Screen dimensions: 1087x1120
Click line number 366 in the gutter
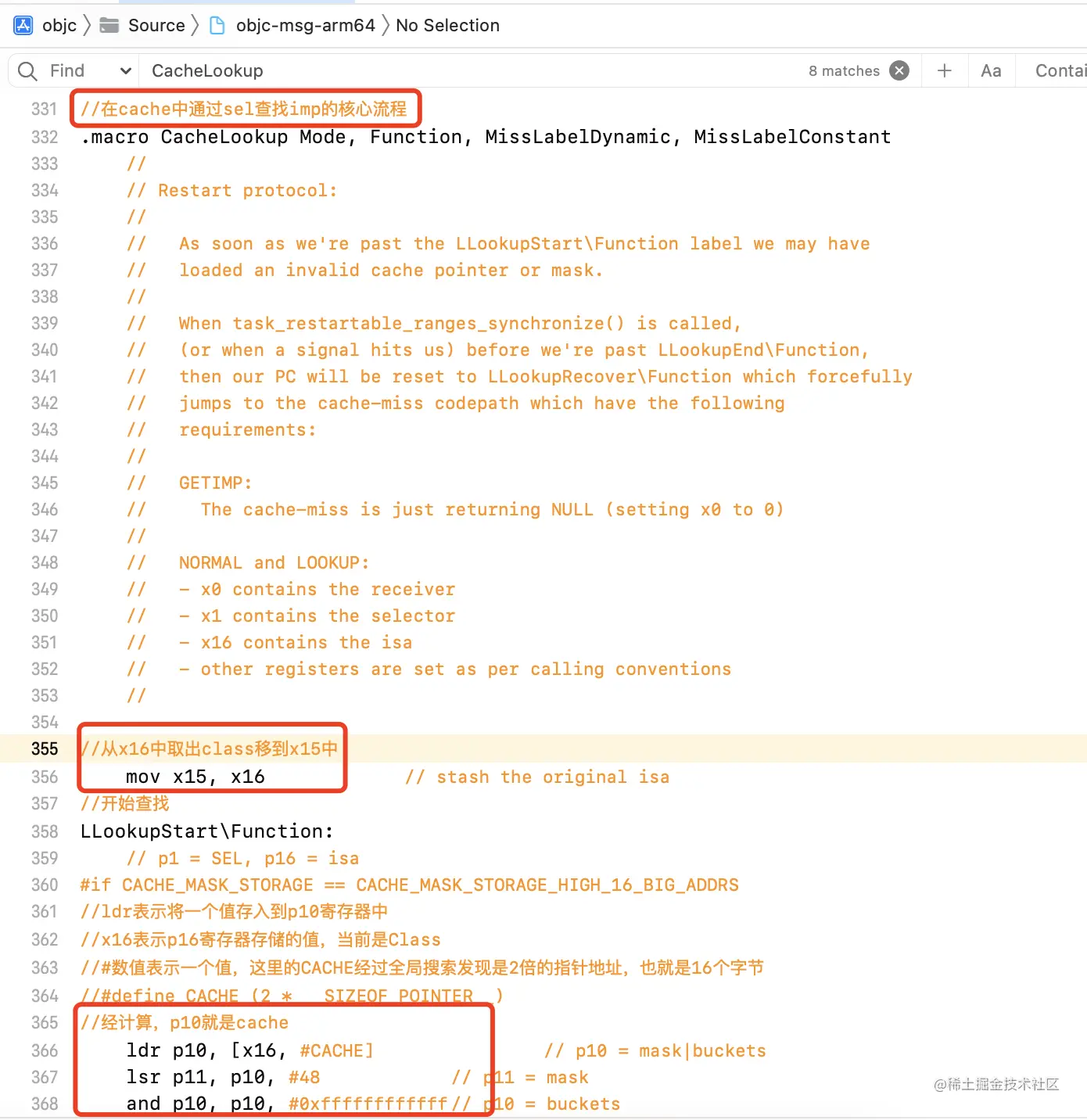[45, 1050]
